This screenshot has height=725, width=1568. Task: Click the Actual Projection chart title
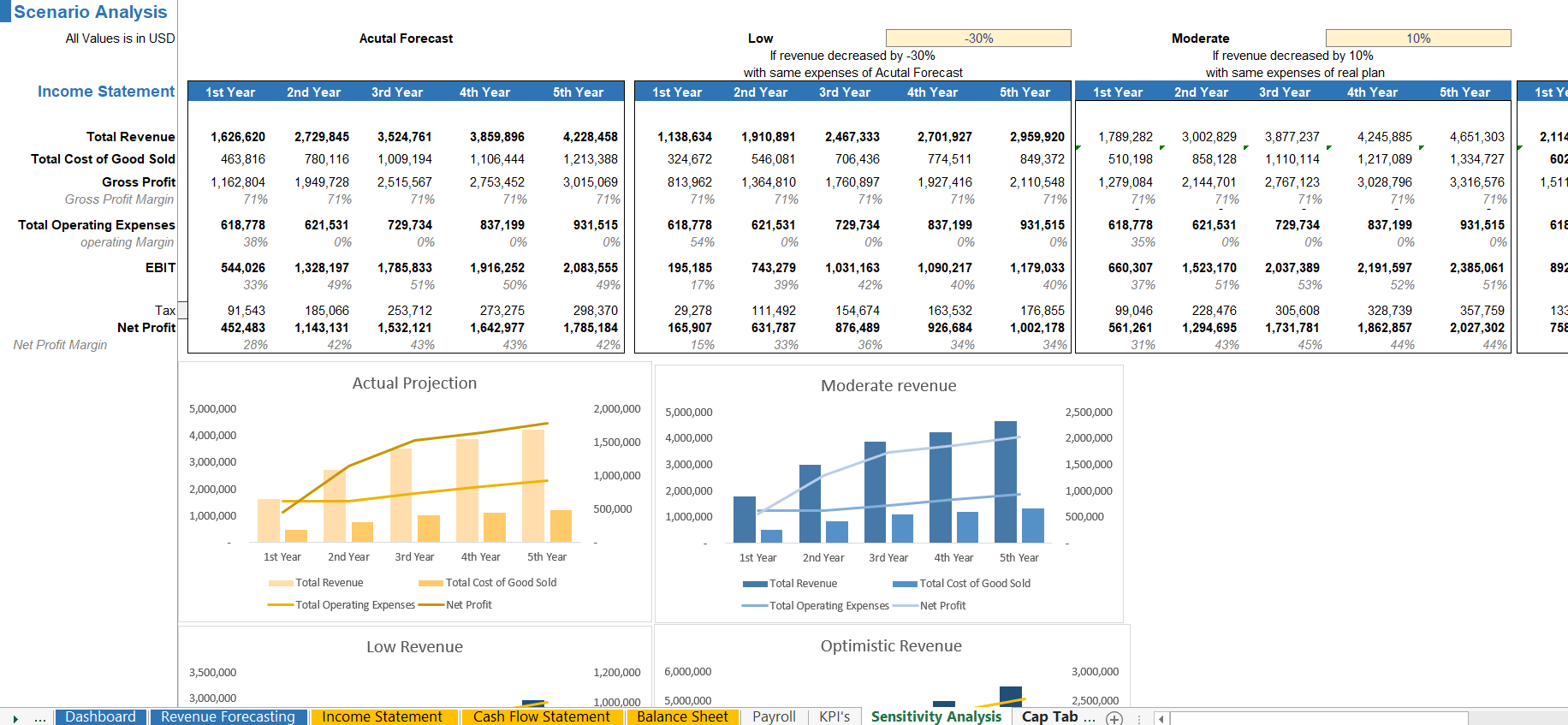point(414,383)
